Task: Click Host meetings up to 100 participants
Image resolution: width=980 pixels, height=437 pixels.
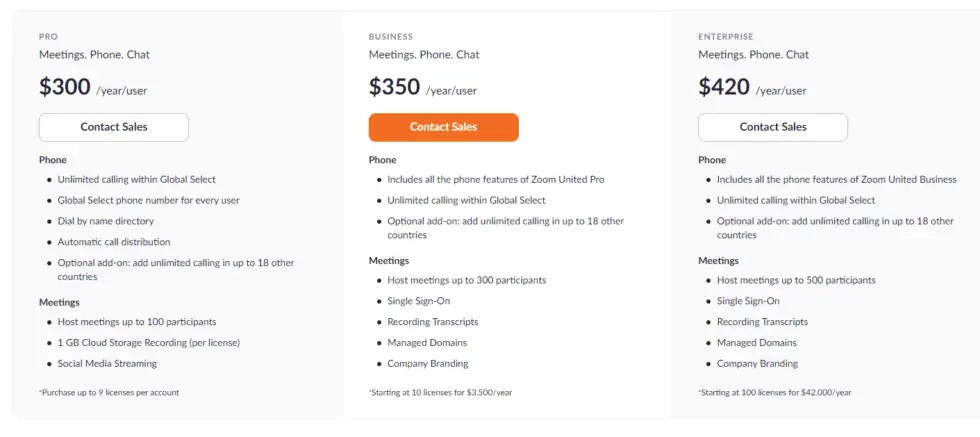Action: pyautogui.click(x=137, y=322)
